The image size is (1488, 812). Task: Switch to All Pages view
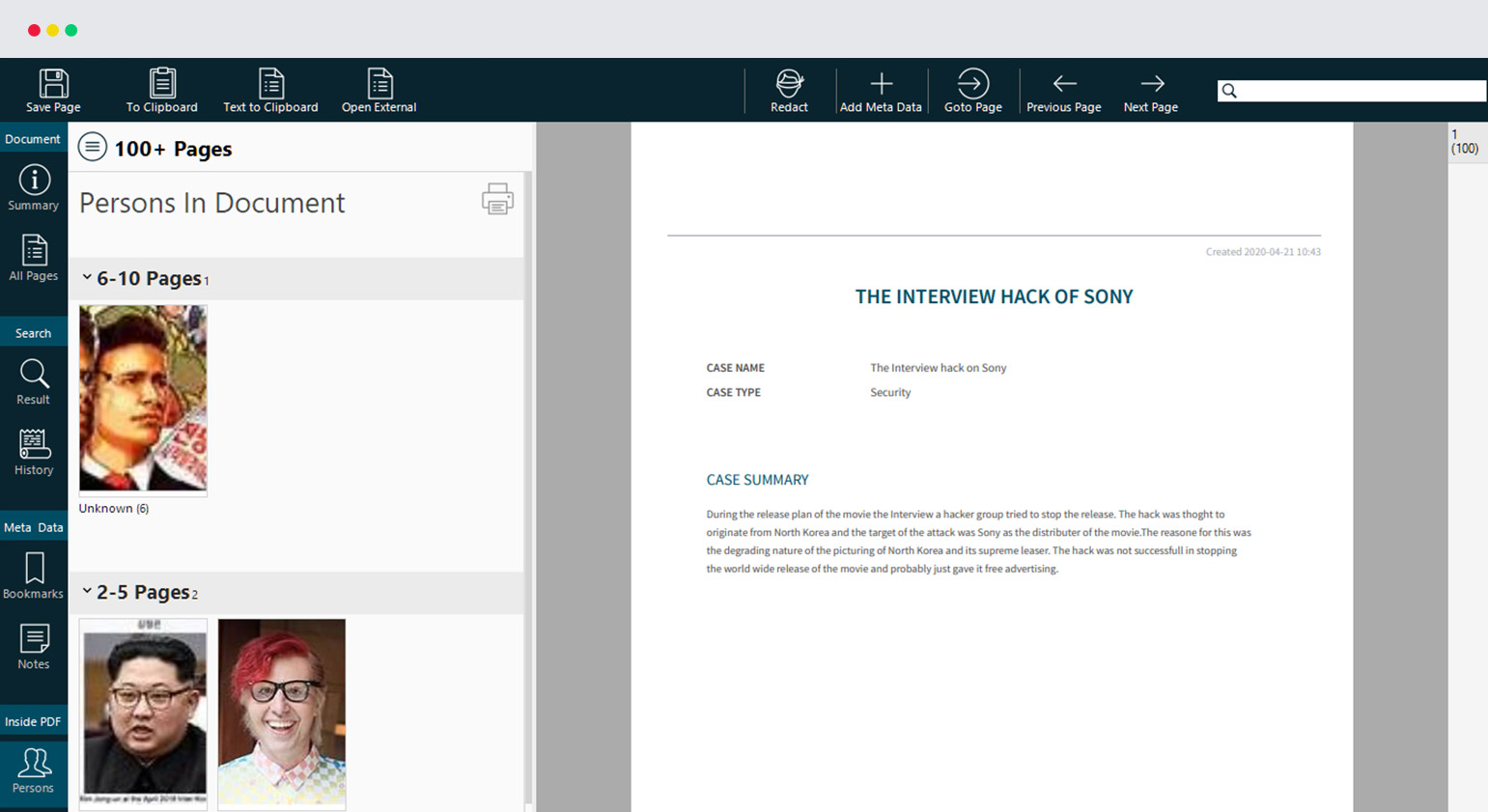(x=34, y=258)
